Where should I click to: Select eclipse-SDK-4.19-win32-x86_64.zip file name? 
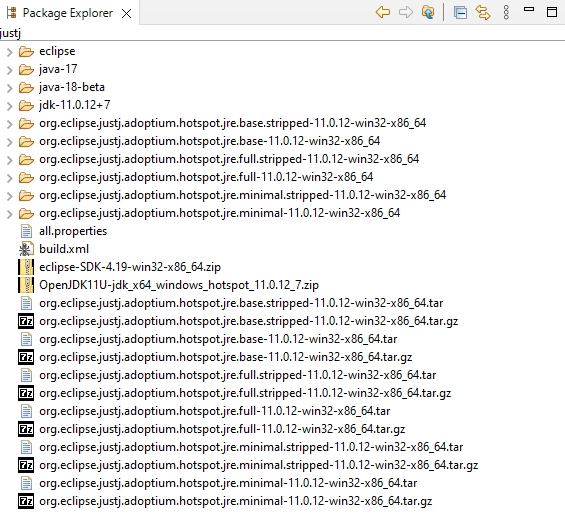pos(130,267)
